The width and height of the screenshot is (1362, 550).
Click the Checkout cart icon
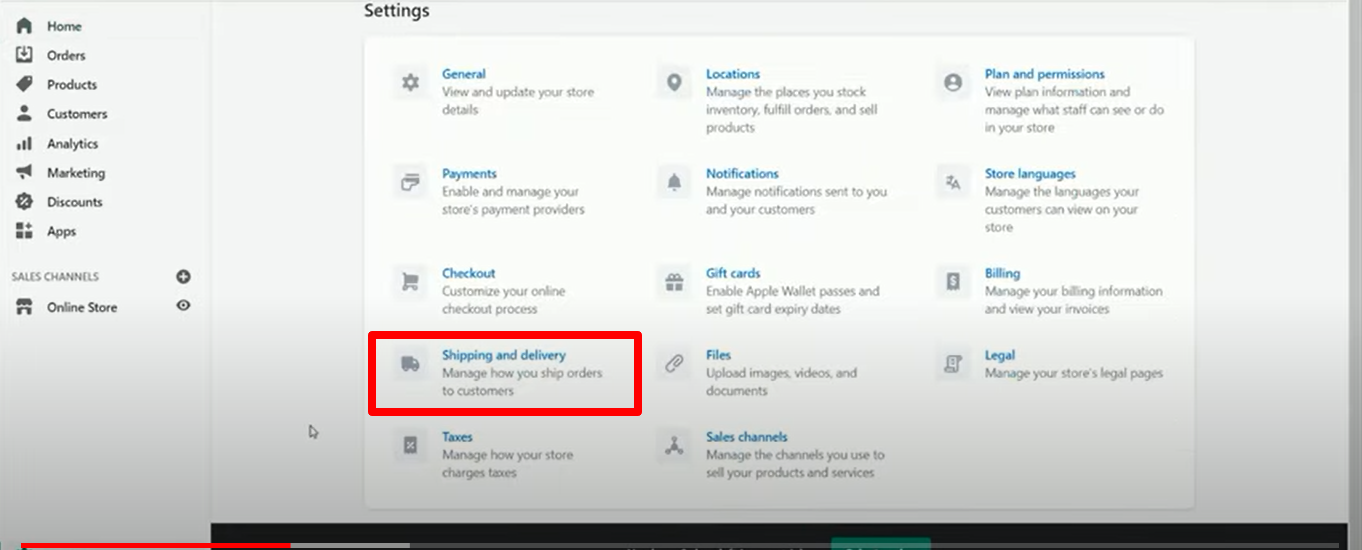410,282
